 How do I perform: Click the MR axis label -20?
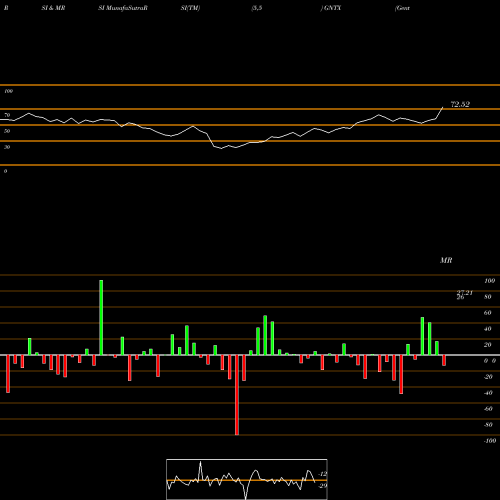[x=488, y=377]
